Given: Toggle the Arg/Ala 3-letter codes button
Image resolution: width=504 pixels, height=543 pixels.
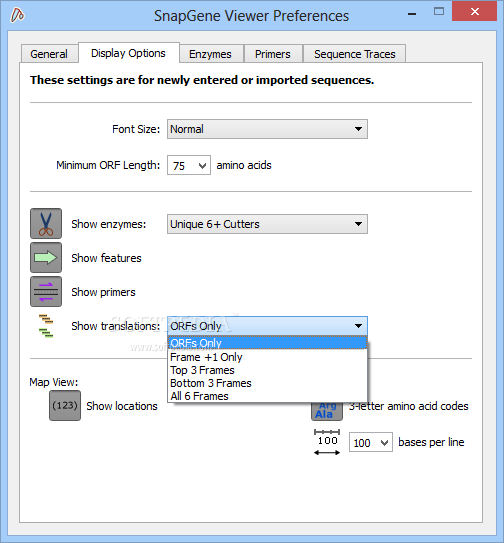Looking at the screenshot, I should point(327,411).
